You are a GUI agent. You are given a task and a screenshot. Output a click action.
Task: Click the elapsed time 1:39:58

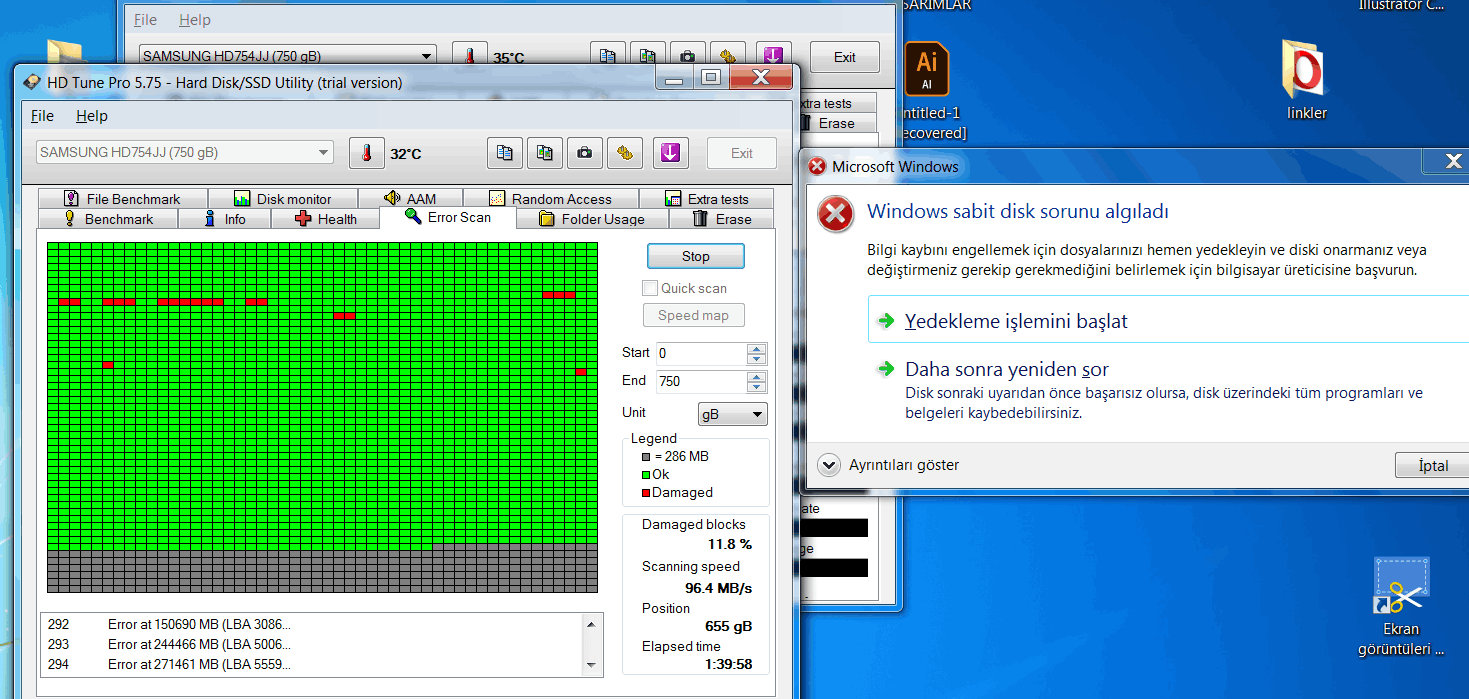(728, 664)
